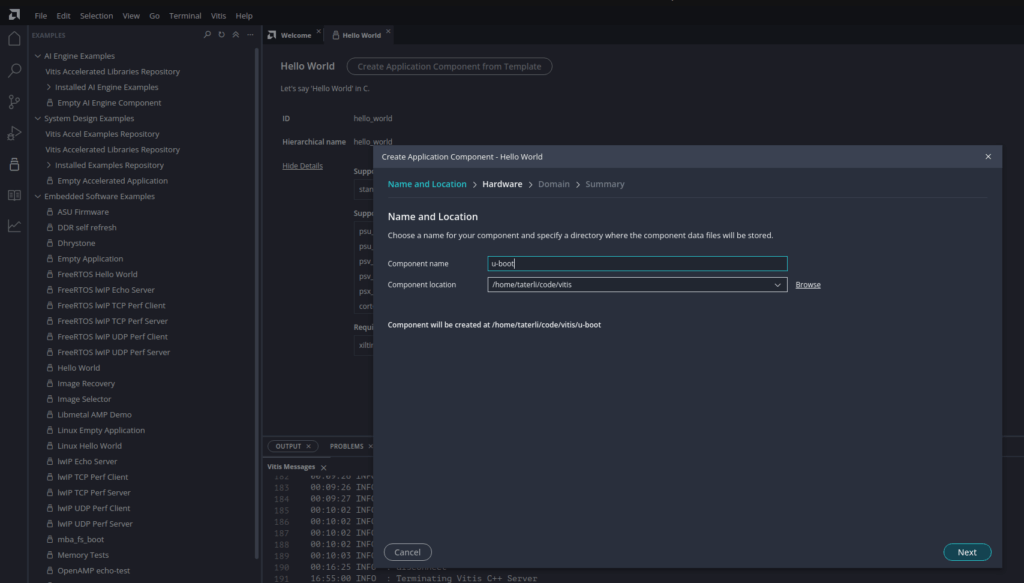Select Empty AI Engine Component example
Screen dimensions: 1024x583
[x=109, y=102]
